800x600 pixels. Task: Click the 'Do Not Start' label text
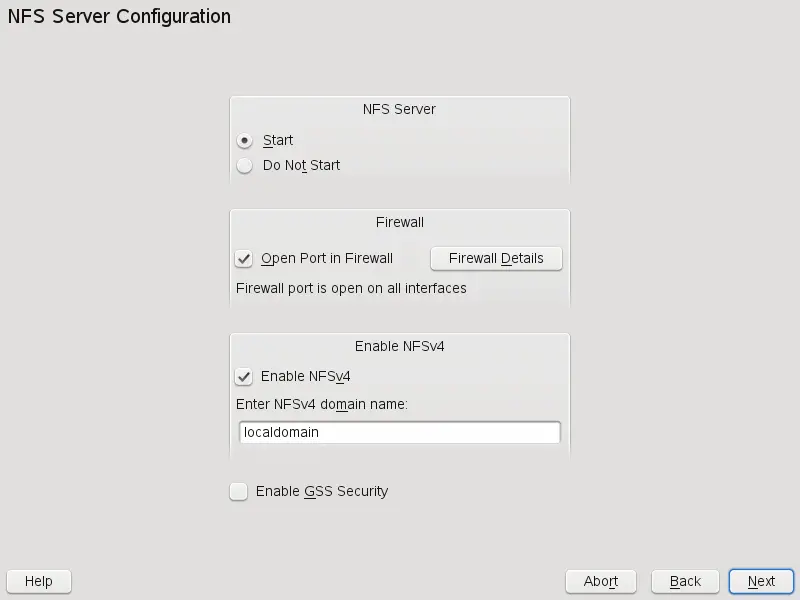tap(301, 166)
